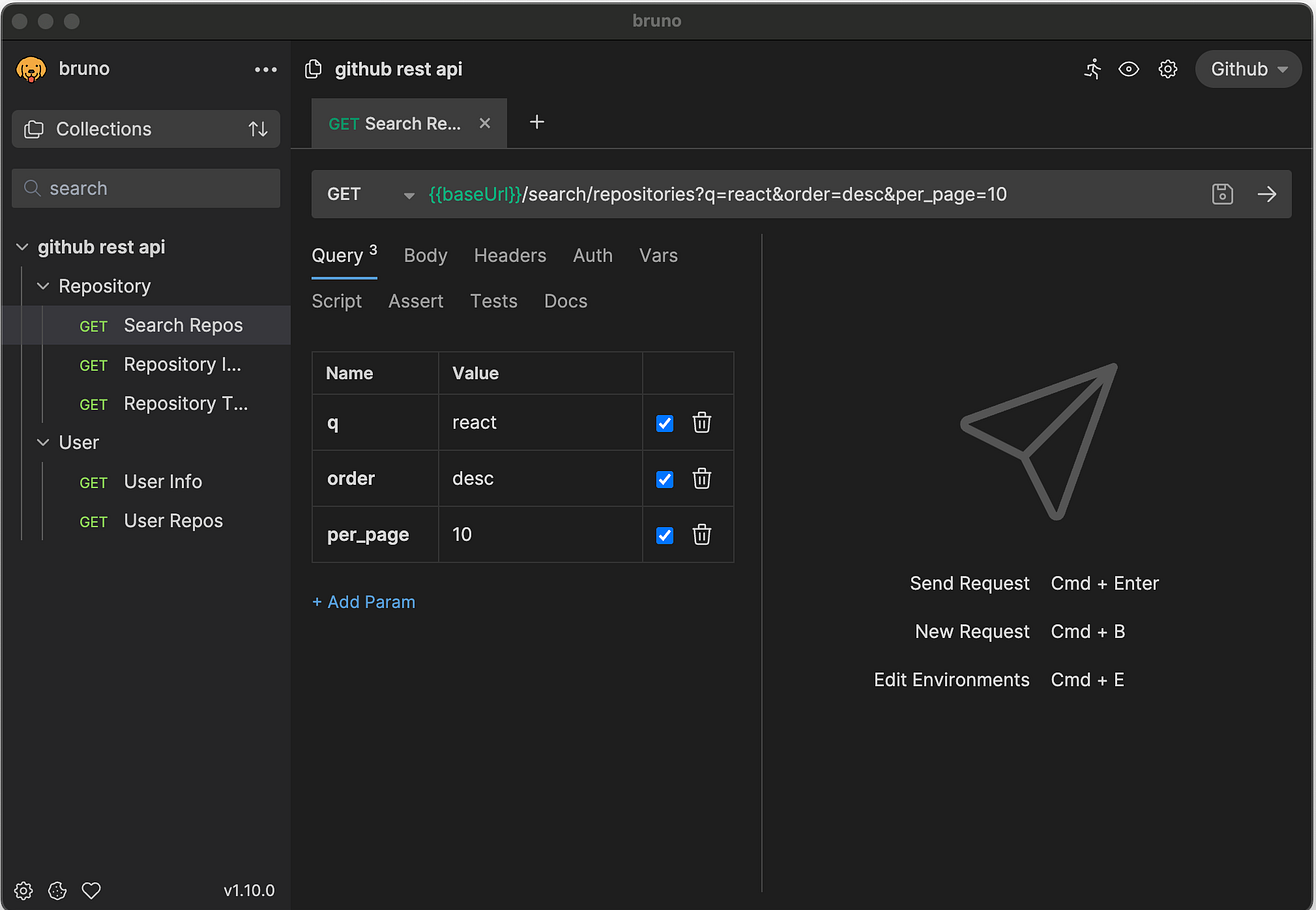Click the eye variables icon in top bar

click(1129, 69)
